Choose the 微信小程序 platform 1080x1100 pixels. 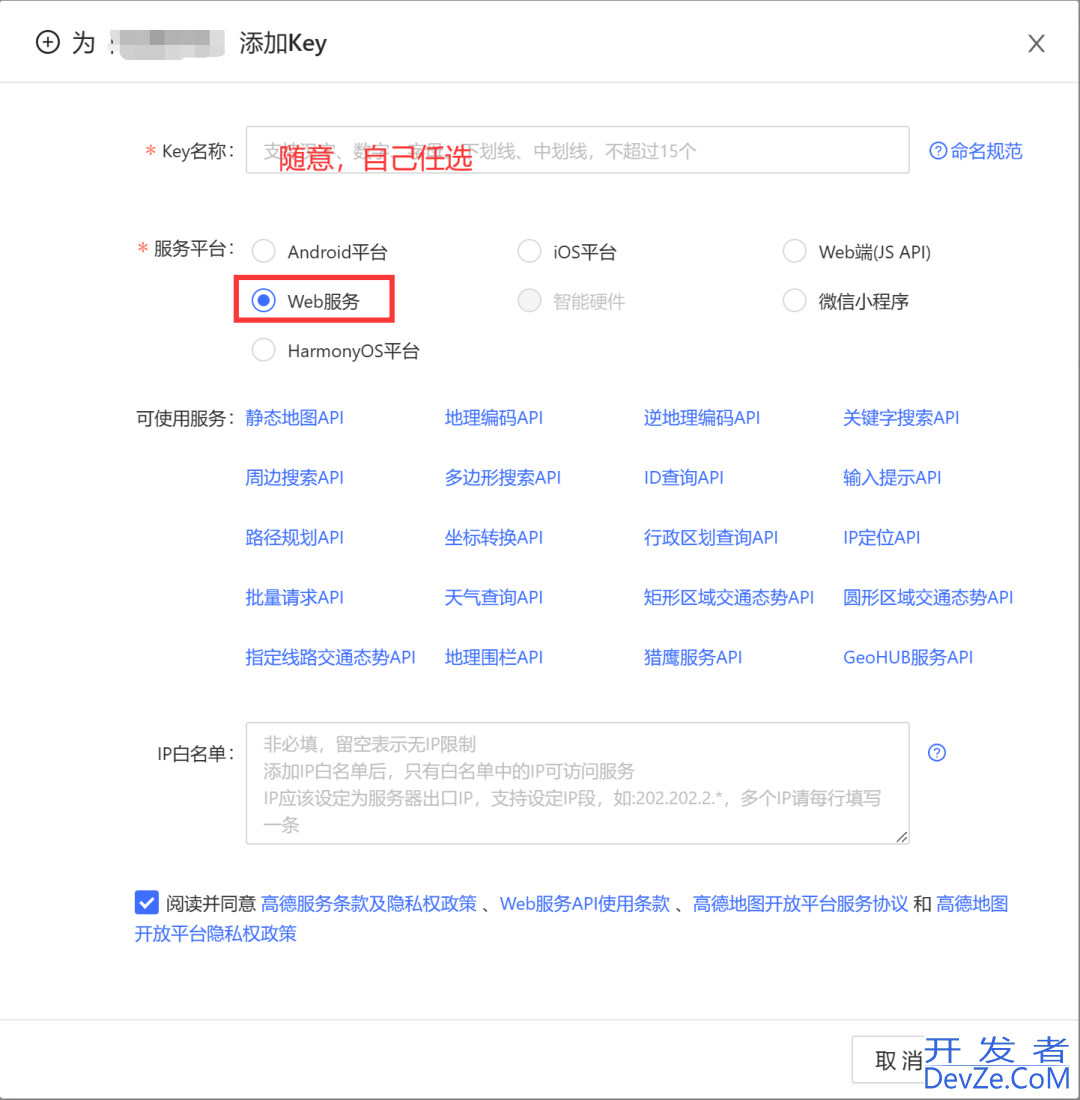pyautogui.click(x=794, y=301)
